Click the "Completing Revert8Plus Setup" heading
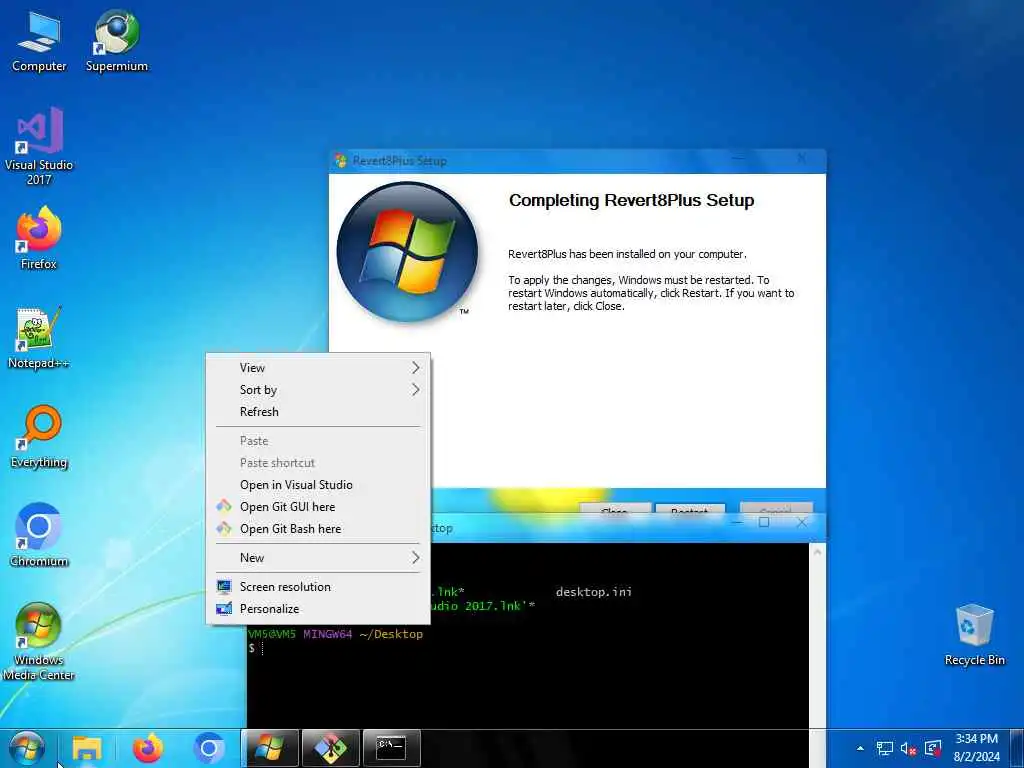Screen dimensions: 1024x768 pos(632,200)
